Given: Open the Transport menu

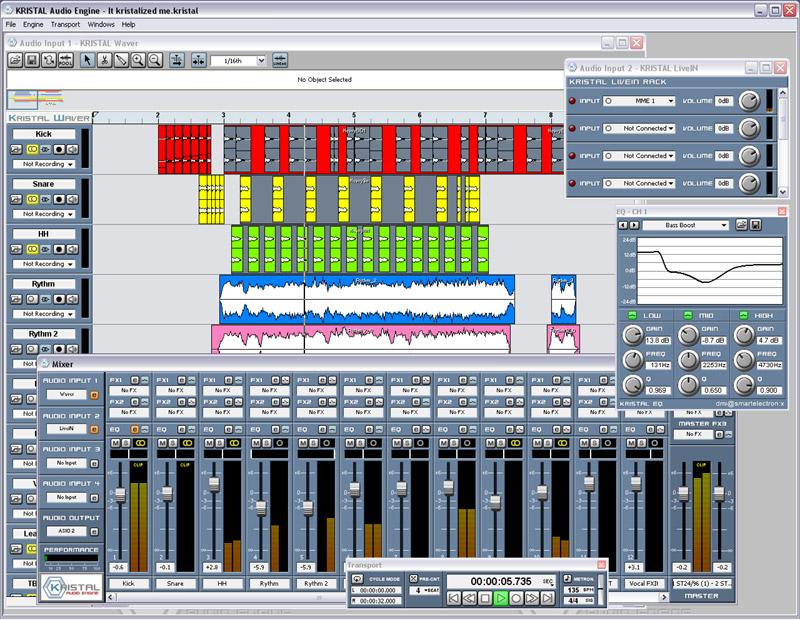Looking at the screenshot, I should pos(64,24).
